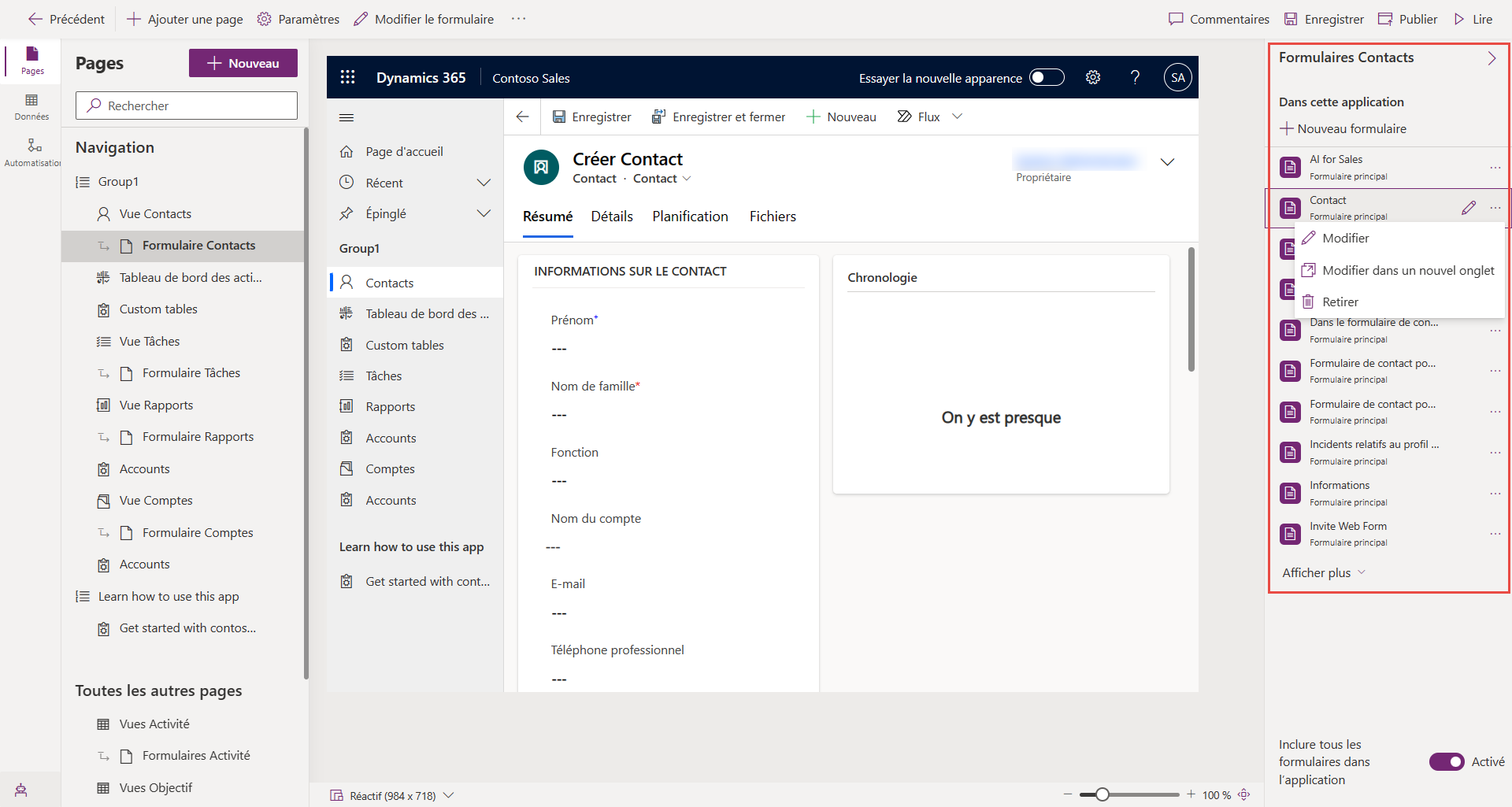Screen dimensions: 1512x807
Task: Open more options for Informations form
Action: [x=1495, y=494]
